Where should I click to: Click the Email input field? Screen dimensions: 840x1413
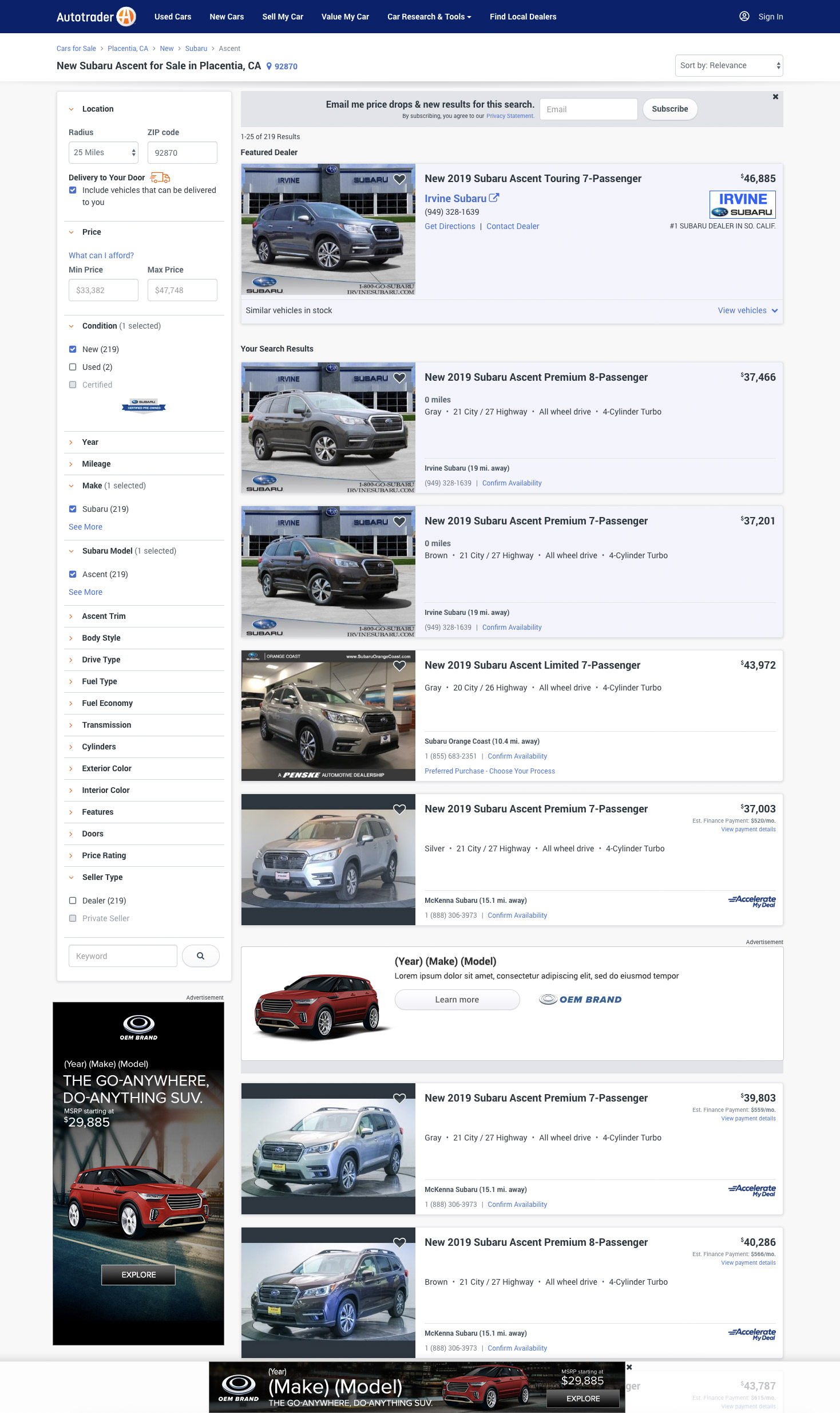tap(588, 109)
